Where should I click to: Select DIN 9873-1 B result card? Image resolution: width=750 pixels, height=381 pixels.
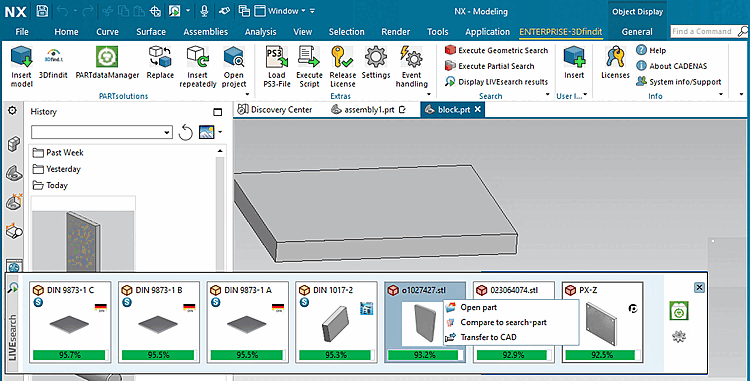pyautogui.click(x=159, y=322)
